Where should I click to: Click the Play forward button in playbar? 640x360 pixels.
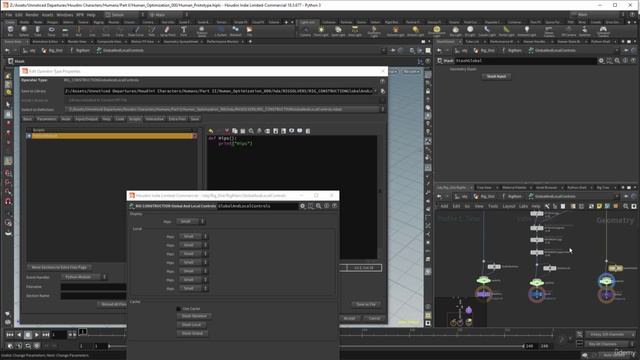click(x=37, y=335)
